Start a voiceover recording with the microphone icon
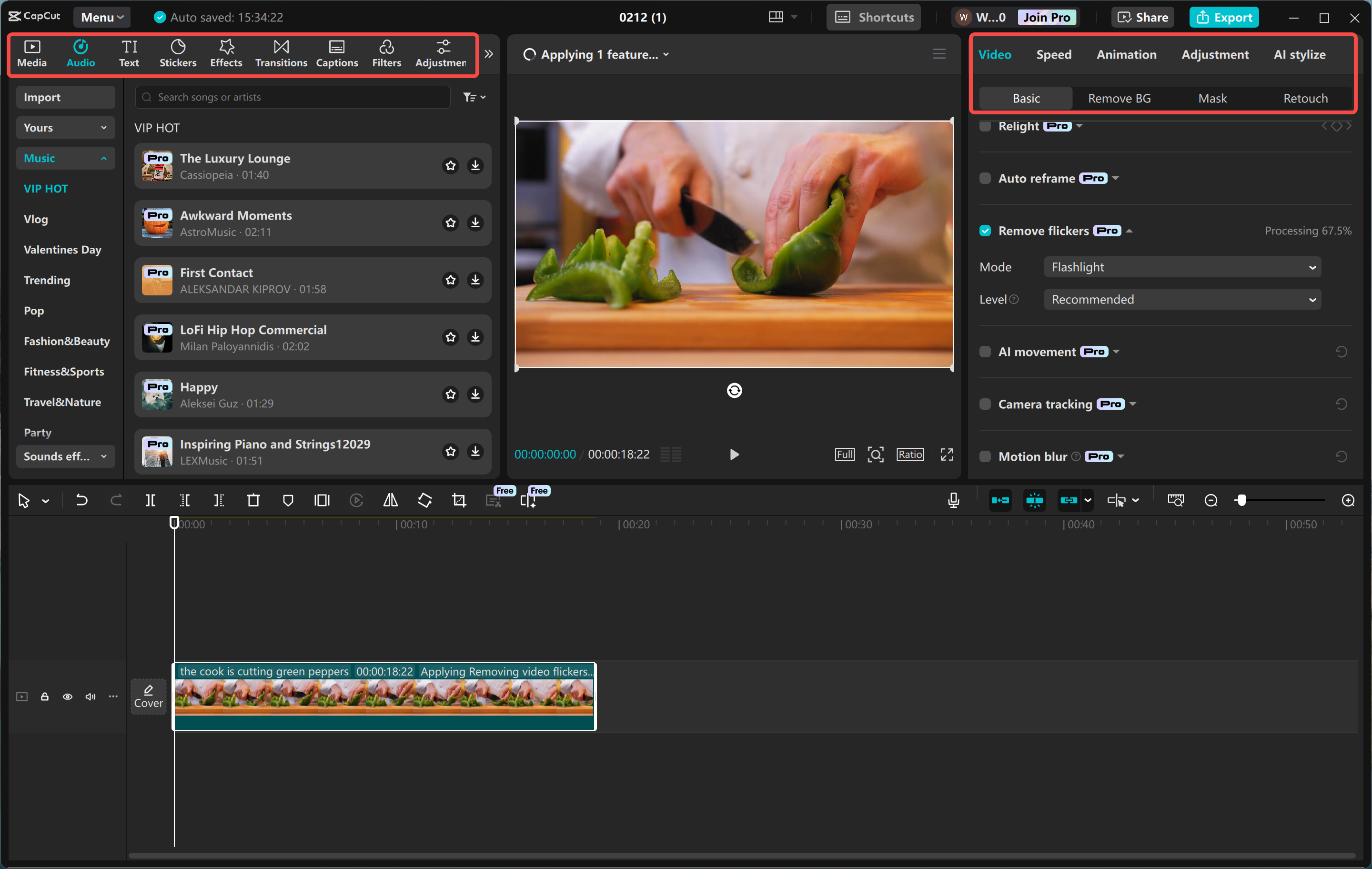 [x=953, y=500]
